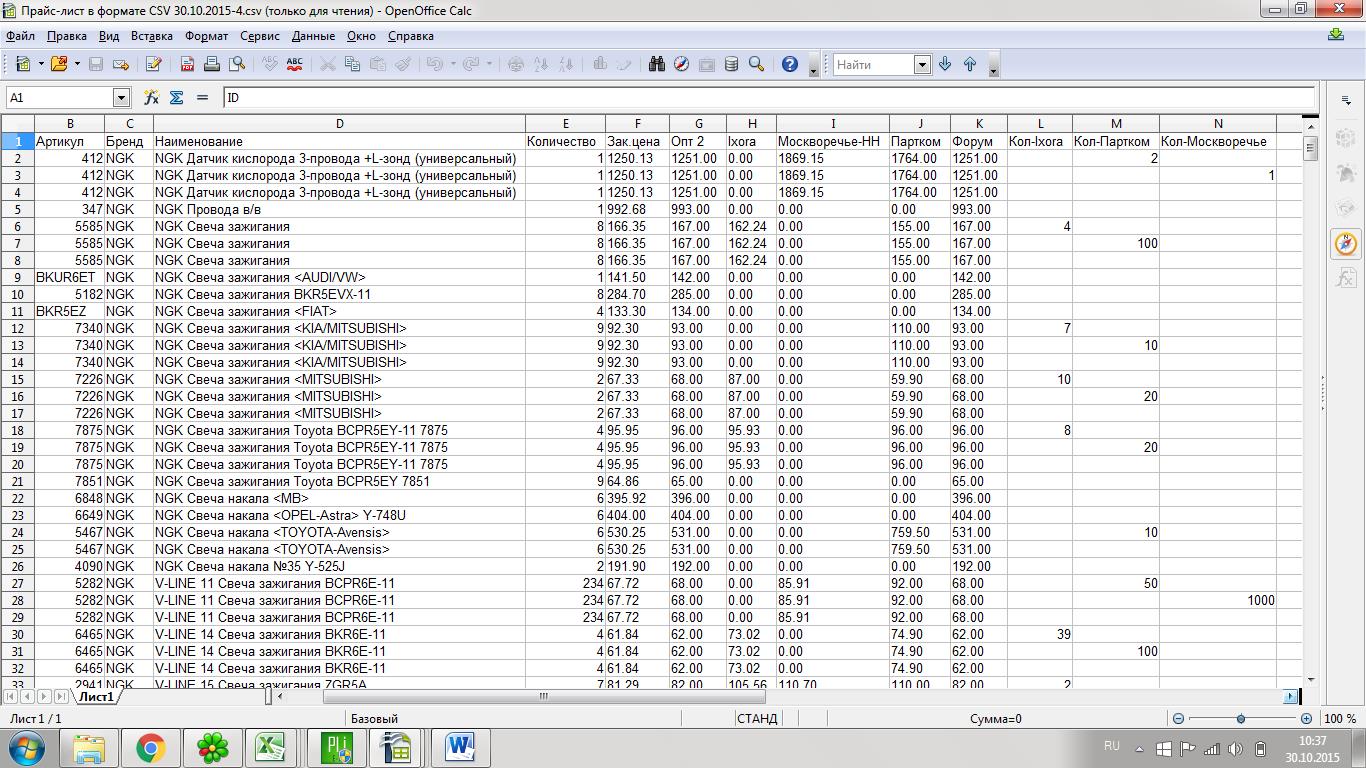
Task: Open the Вставка menu
Action: [x=152, y=35]
